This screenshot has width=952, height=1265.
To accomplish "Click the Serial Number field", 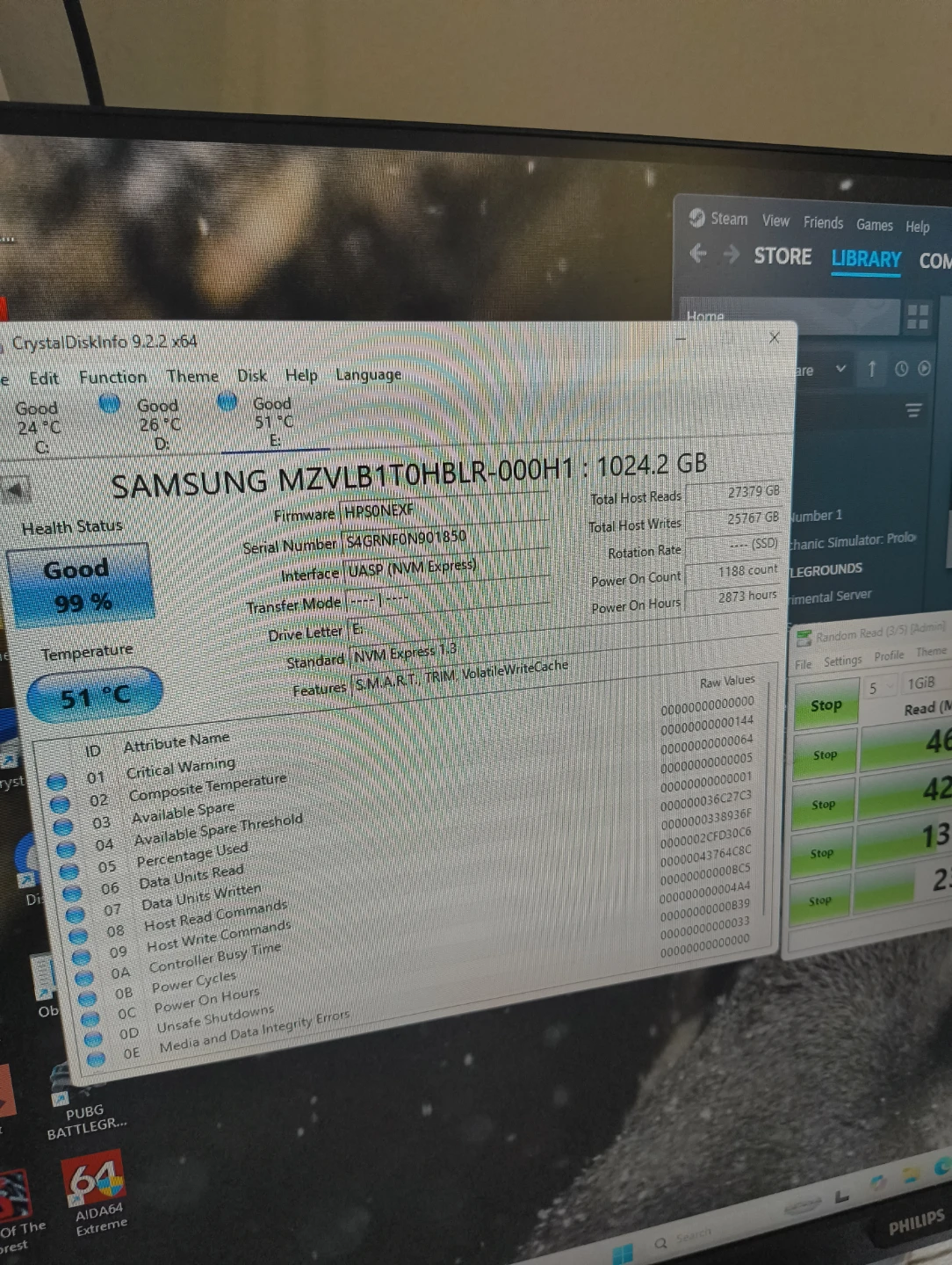I will pyautogui.click(x=445, y=539).
